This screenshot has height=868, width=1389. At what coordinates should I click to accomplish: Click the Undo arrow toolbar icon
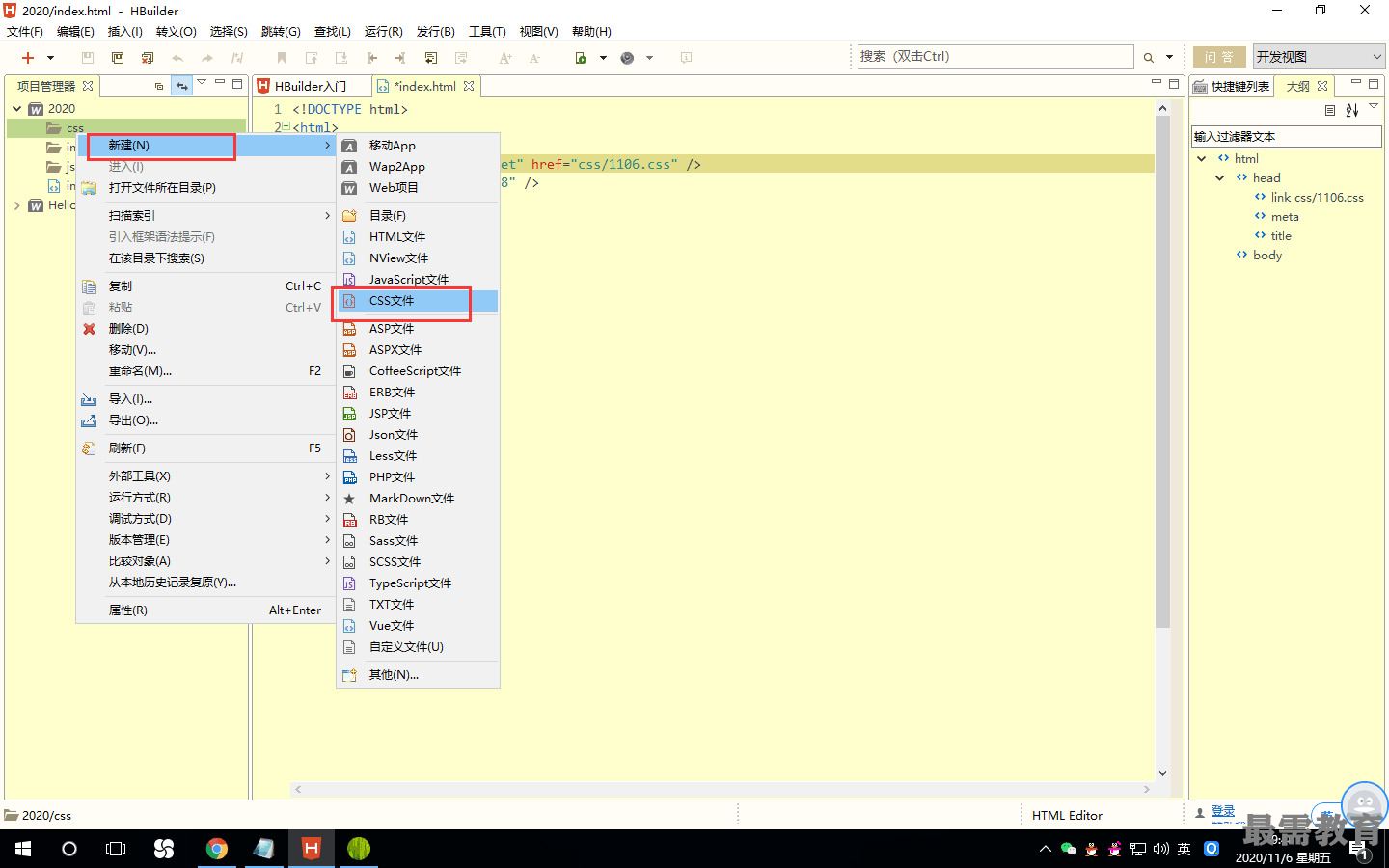[177, 58]
